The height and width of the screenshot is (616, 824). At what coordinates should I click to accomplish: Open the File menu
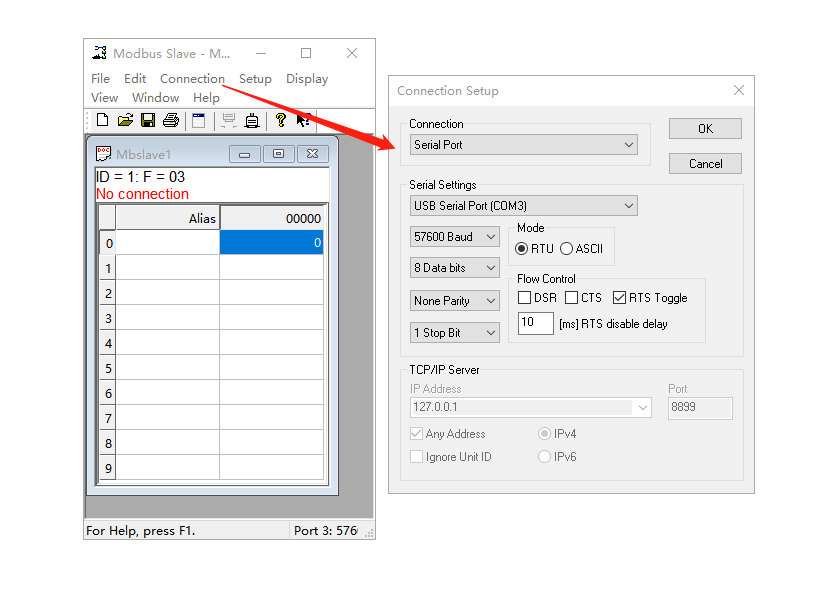tap(100, 79)
